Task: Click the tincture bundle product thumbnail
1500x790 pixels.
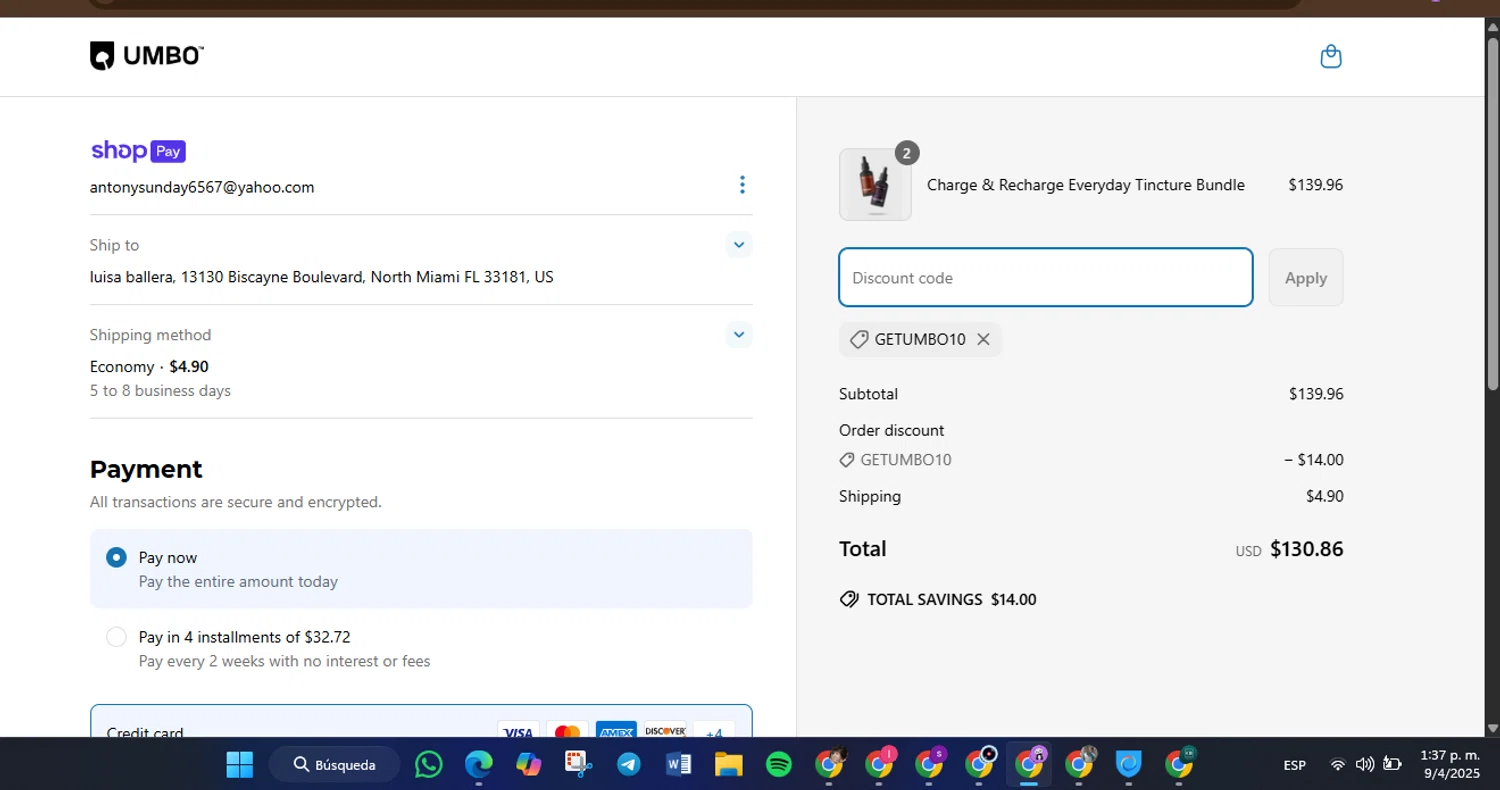Action: (x=875, y=185)
